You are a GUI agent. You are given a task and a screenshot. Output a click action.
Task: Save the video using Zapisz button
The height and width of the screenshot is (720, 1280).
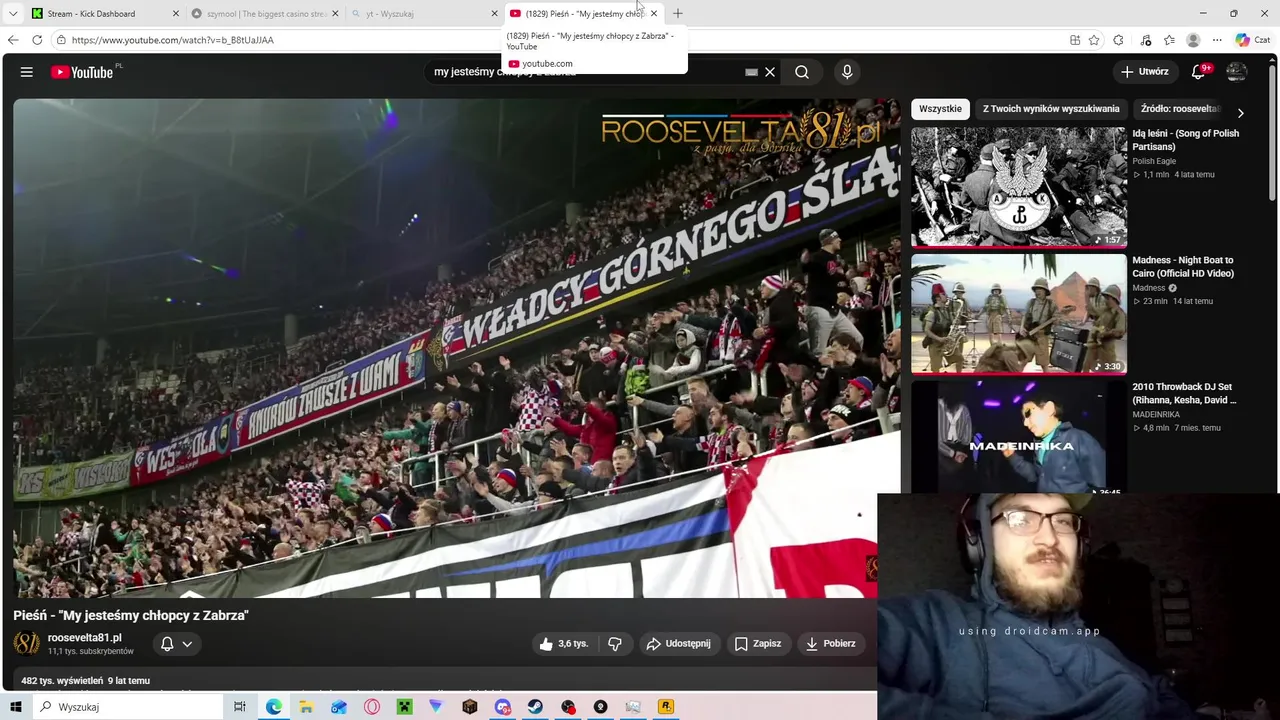point(758,644)
